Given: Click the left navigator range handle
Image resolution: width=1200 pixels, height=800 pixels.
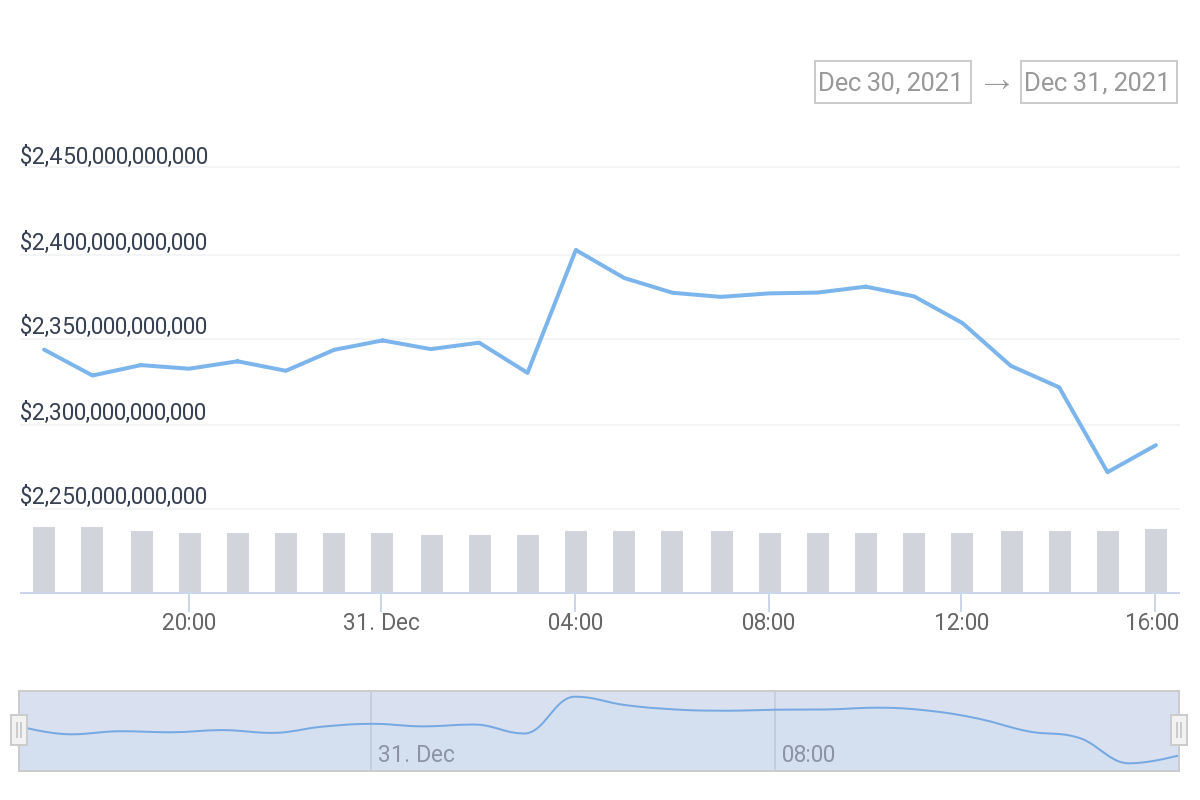Looking at the screenshot, I should [18, 730].
